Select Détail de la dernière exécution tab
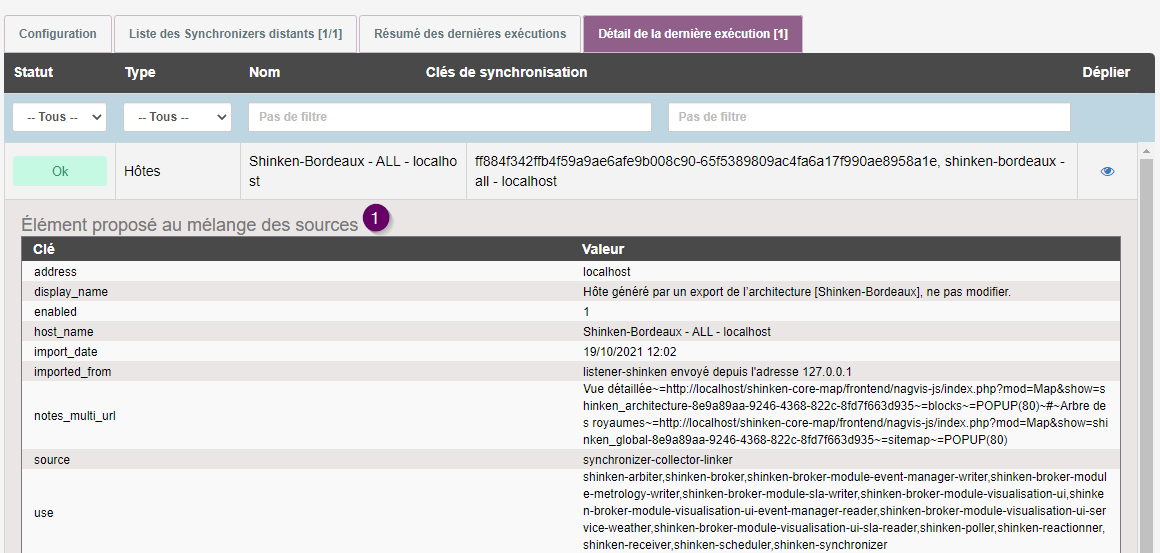Image resolution: width=1160 pixels, height=553 pixels. [692, 34]
